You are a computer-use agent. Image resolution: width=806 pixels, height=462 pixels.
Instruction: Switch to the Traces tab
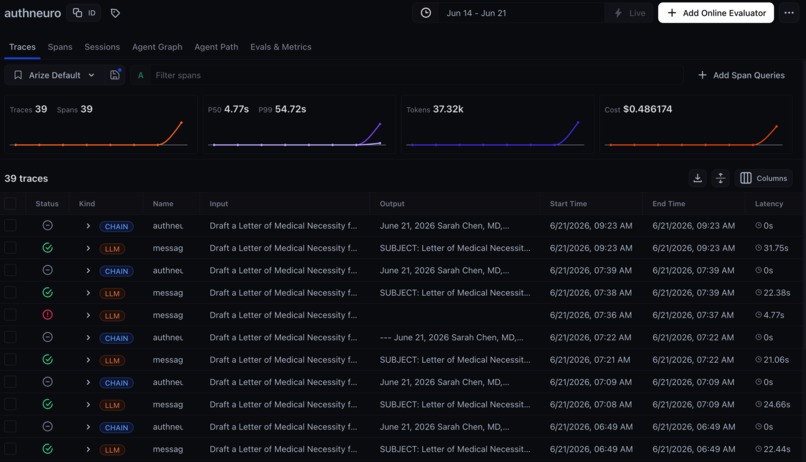point(22,47)
